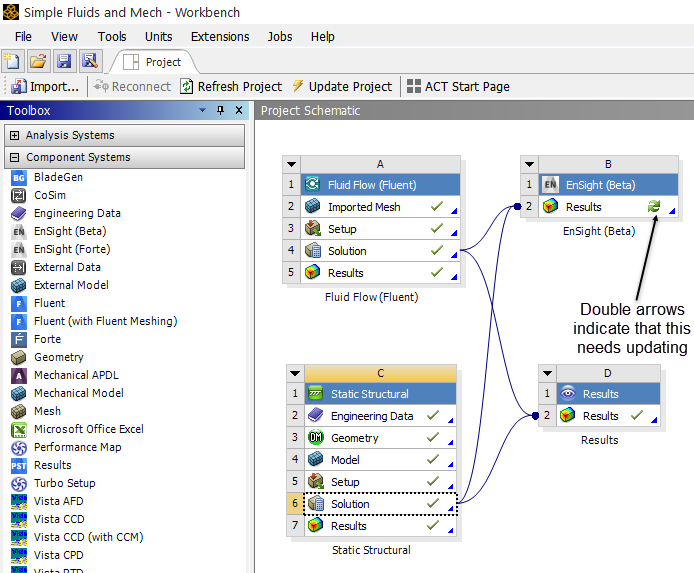Close the Toolbox panel
This screenshot has height=573, width=694.
coord(239,110)
